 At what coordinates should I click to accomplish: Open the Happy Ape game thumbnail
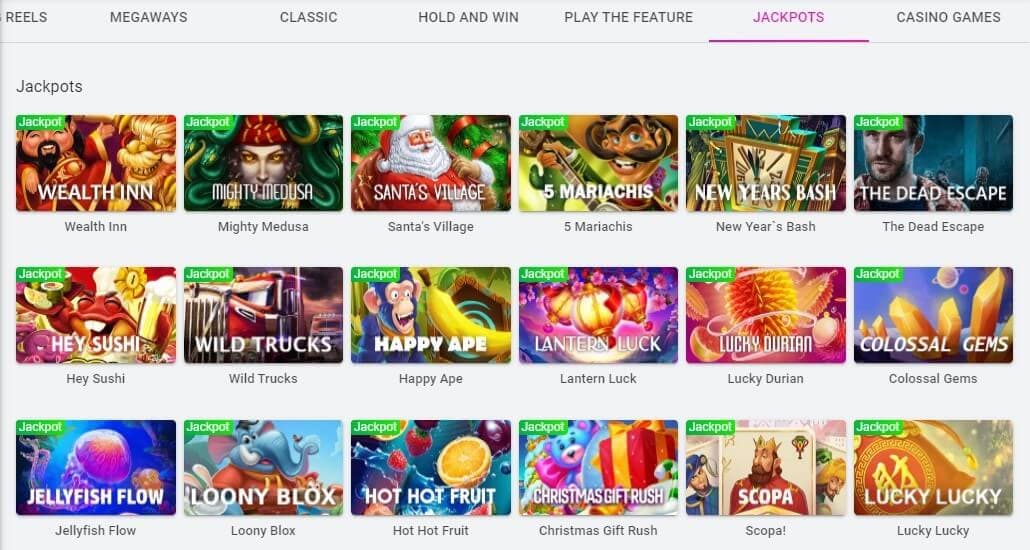431,315
